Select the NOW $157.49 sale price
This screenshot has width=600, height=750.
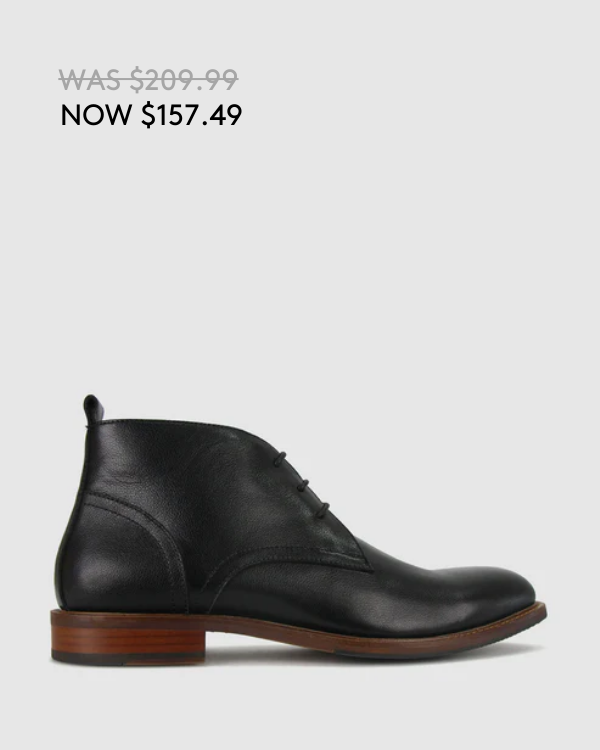151,115
